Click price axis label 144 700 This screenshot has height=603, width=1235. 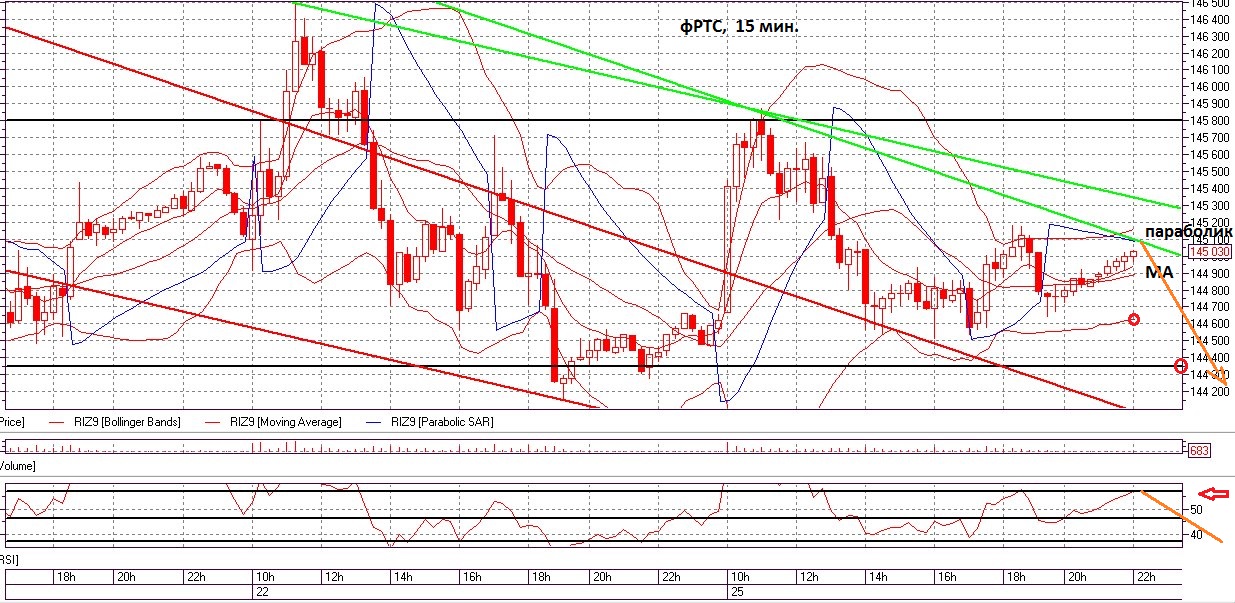click(1208, 306)
